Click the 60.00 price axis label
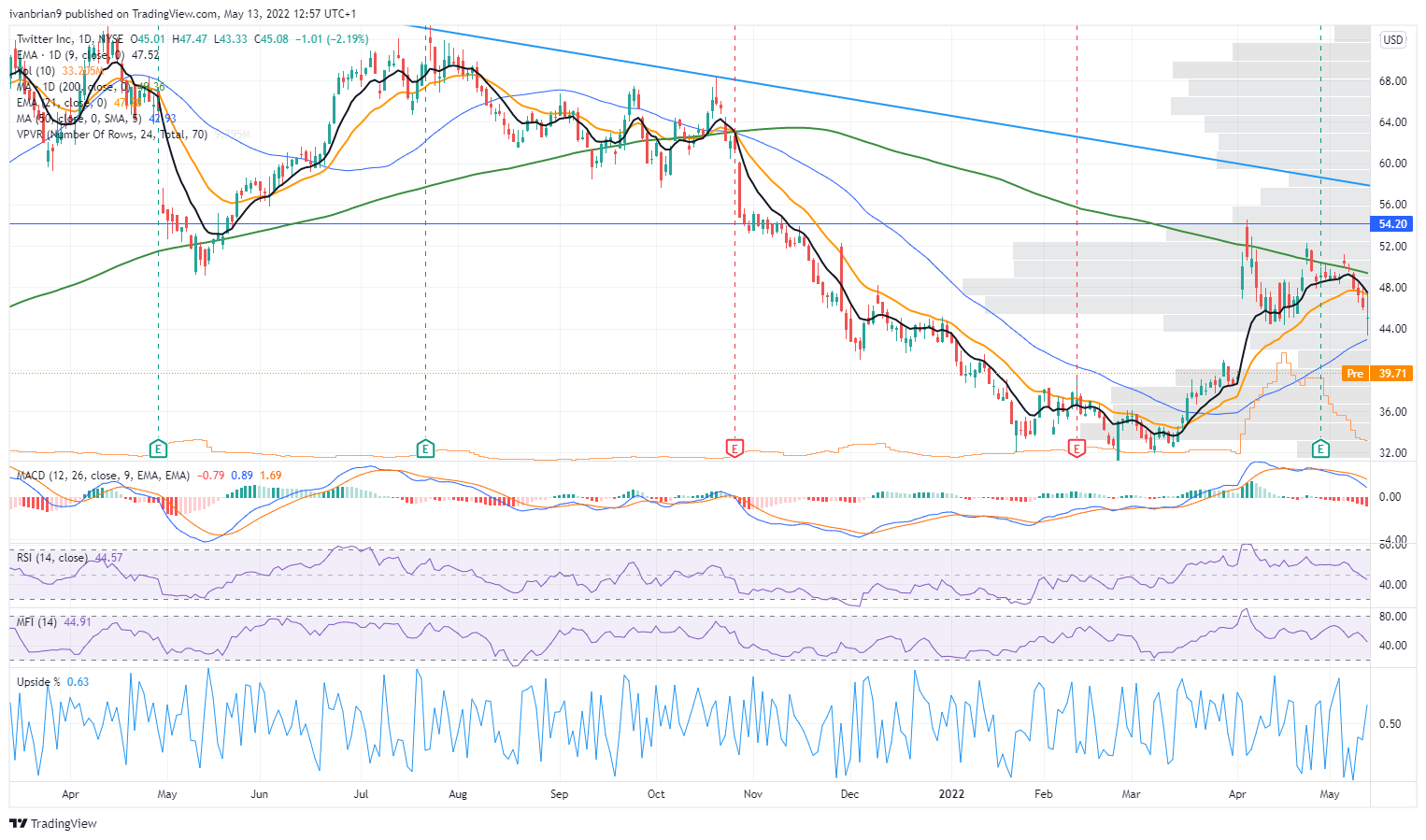This screenshot has width=1426, height=840. [x=1392, y=164]
